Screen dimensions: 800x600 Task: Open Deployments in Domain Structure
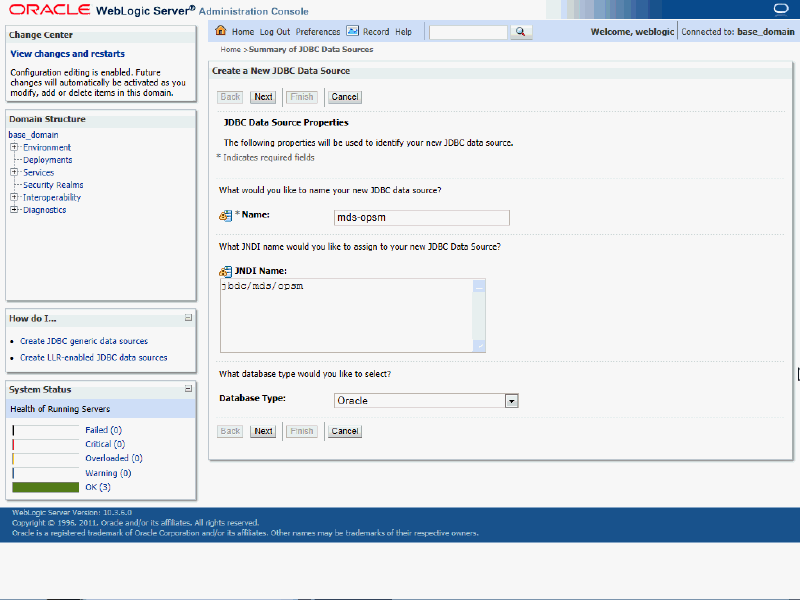pyautogui.click(x=47, y=160)
